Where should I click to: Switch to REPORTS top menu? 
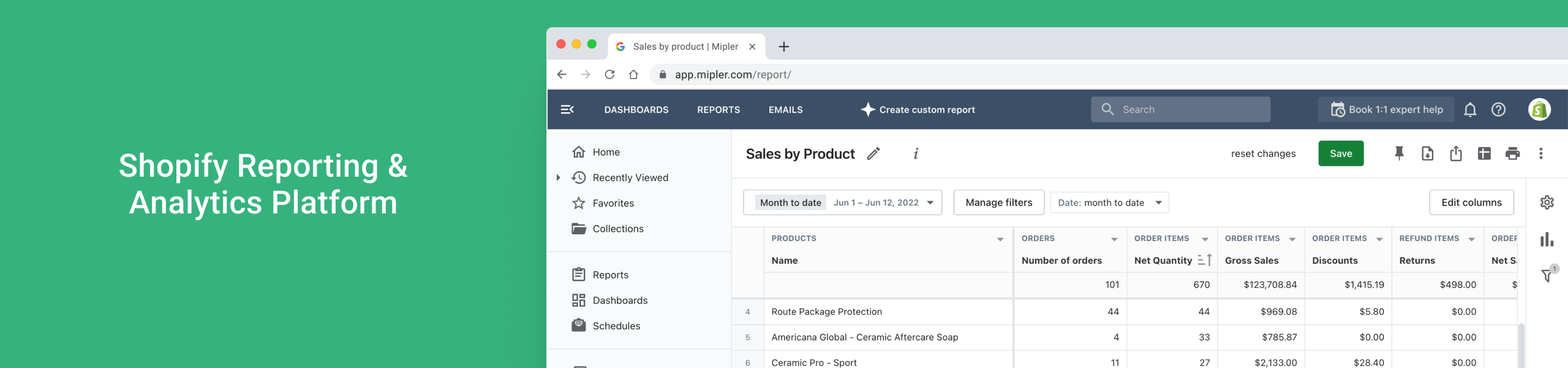tap(718, 110)
